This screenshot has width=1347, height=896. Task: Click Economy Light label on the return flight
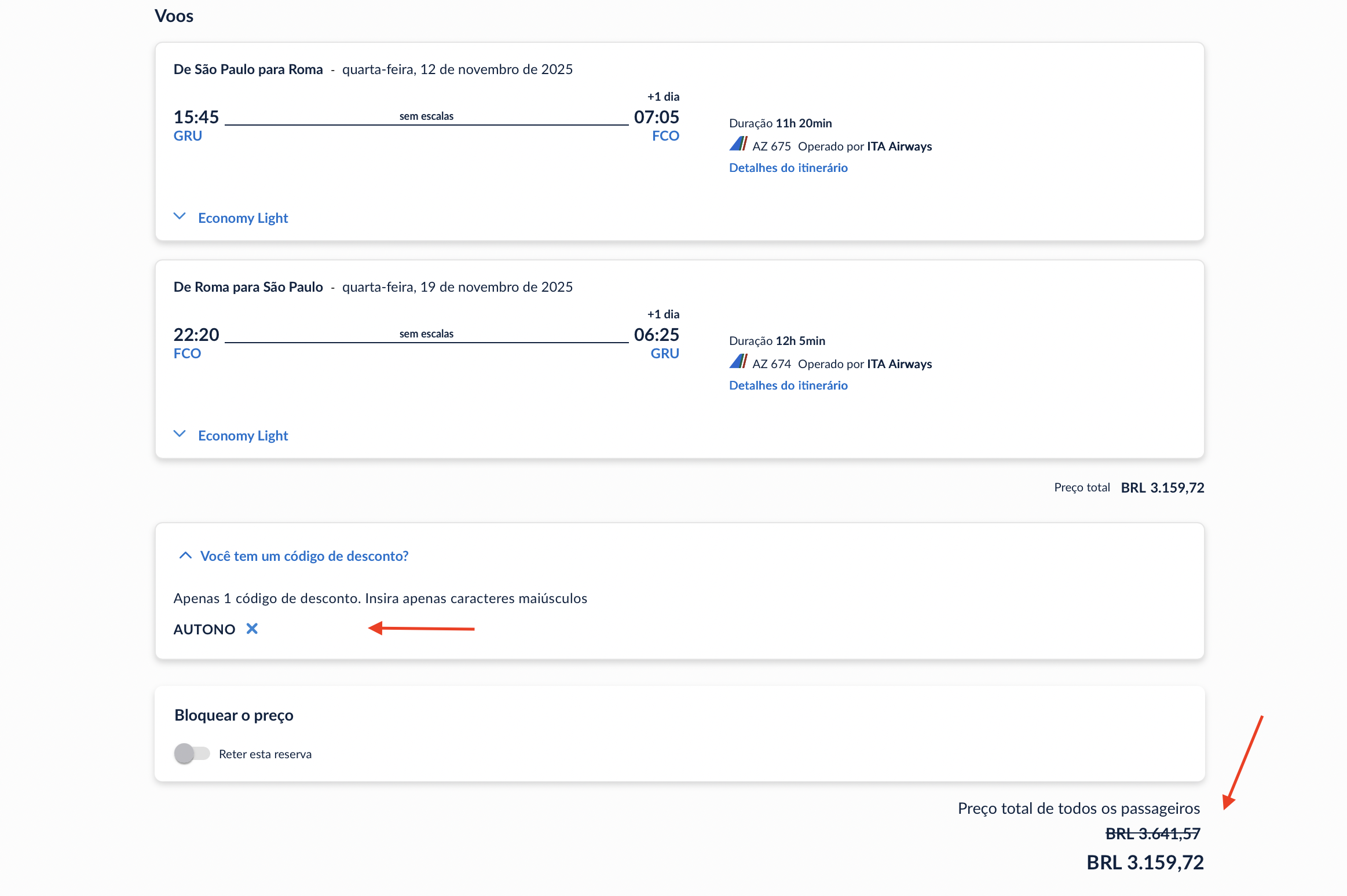tap(243, 436)
